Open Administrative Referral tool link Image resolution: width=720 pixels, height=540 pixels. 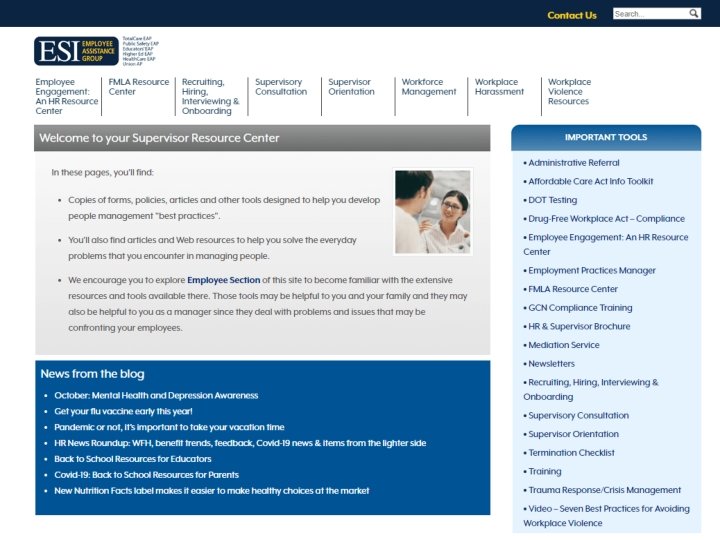point(574,163)
